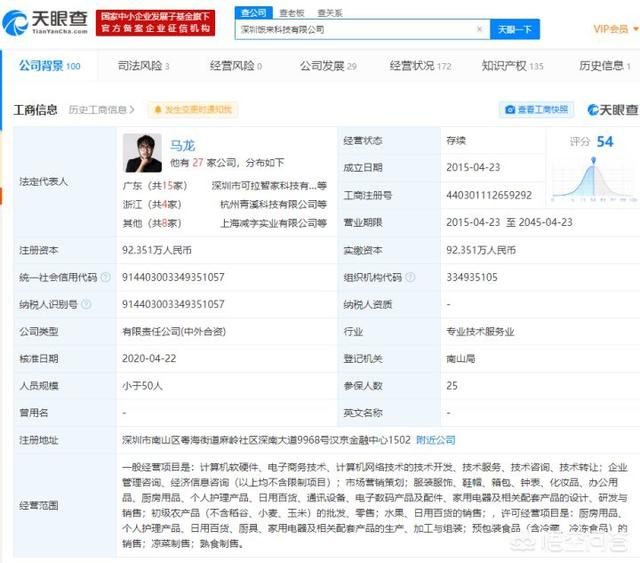Select business term 2015-04-23 至 2045-04-23
Screen dimensions: 640x563
[x=509, y=223]
